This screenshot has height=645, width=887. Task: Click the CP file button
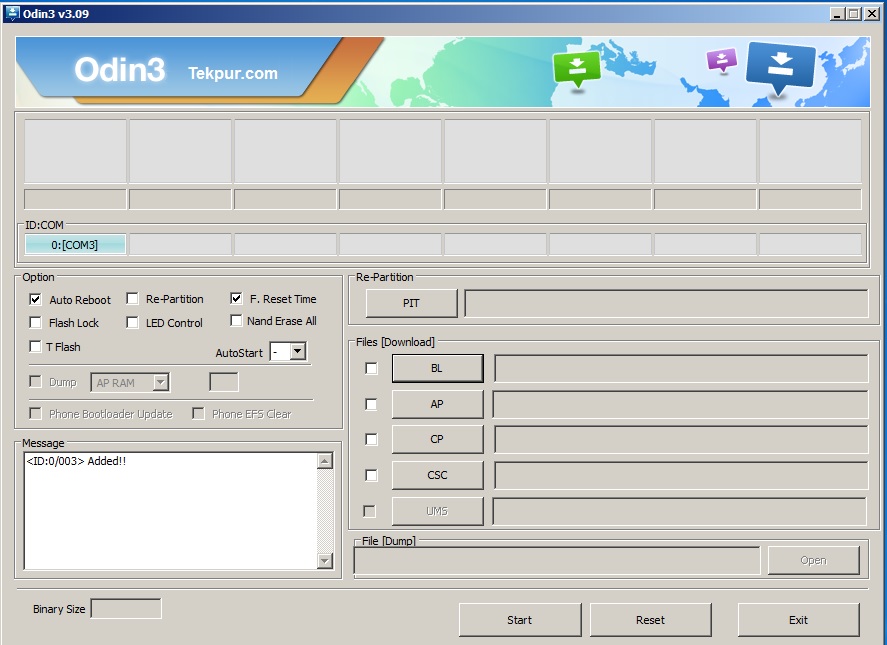click(437, 439)
